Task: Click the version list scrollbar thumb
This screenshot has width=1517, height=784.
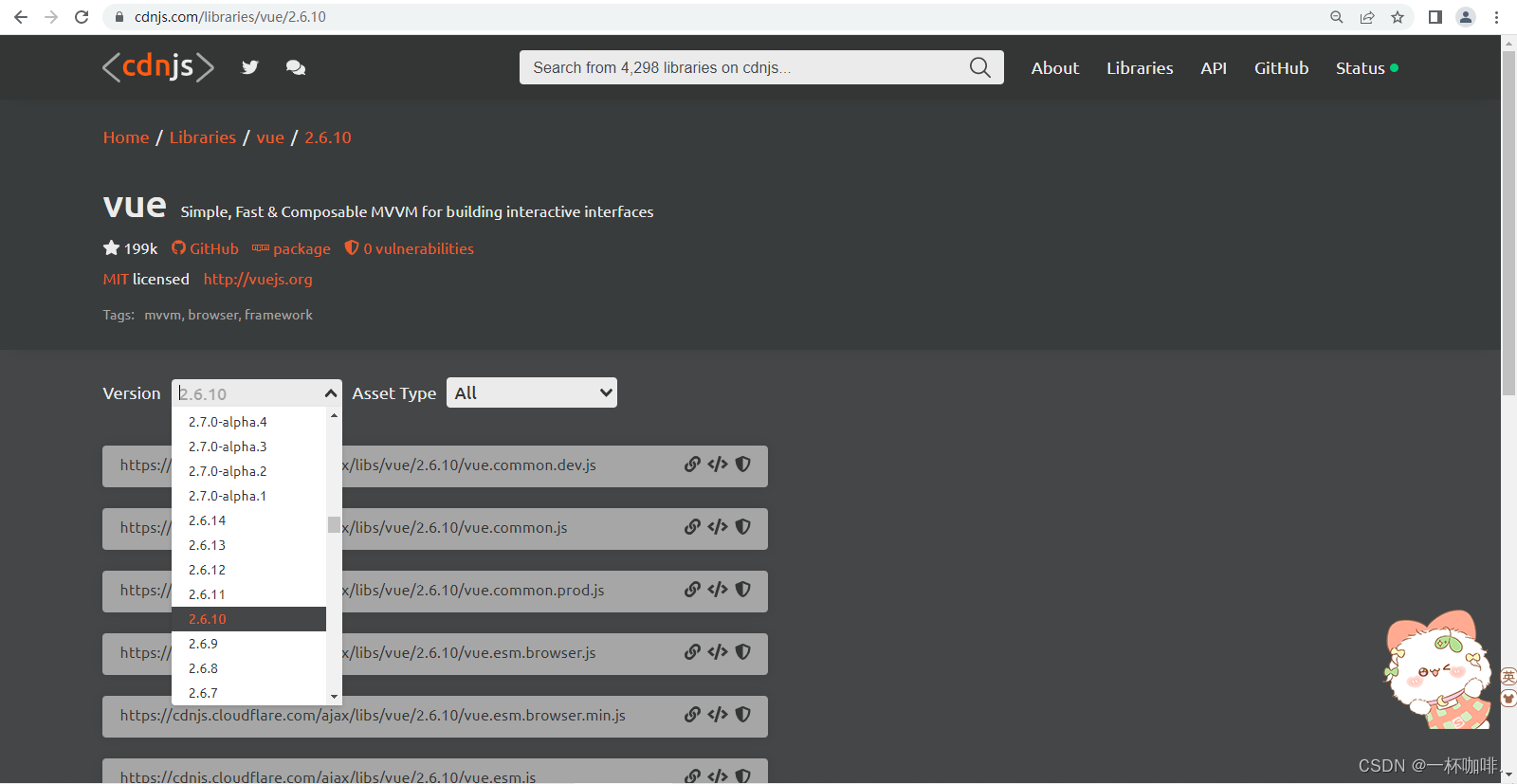Action: [x=334, y=525]
